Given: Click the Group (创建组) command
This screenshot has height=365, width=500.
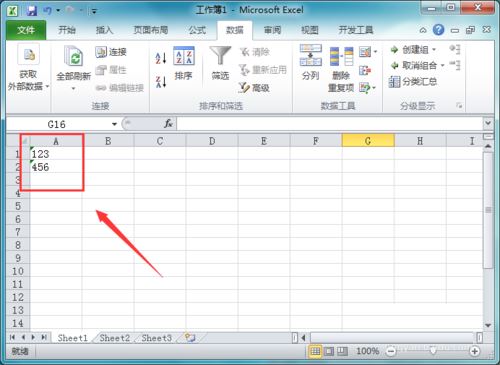Looking at the screenshot, I should click(409, 50).
